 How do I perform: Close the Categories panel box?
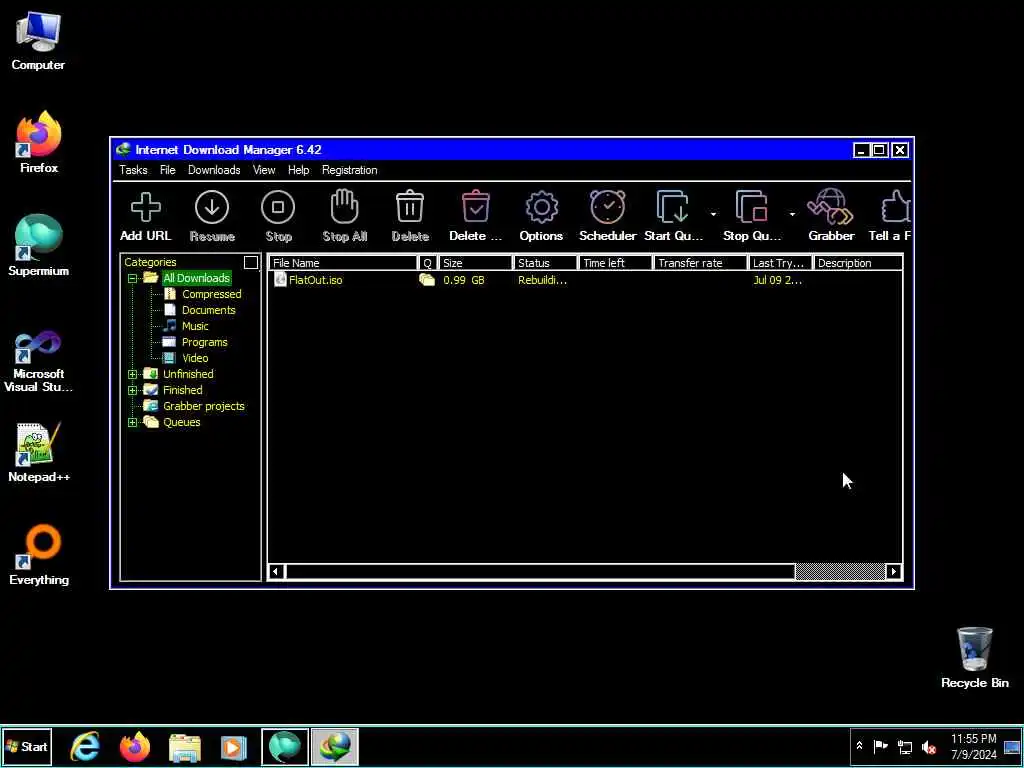click(x=251, y=263)
